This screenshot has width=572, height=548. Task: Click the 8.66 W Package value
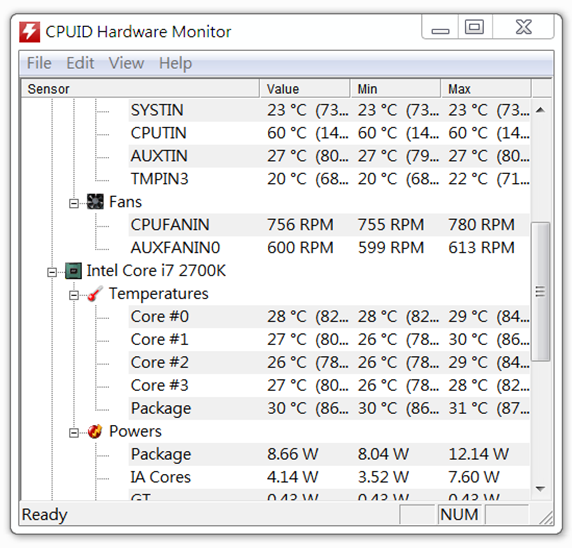(x=293, y=454)
